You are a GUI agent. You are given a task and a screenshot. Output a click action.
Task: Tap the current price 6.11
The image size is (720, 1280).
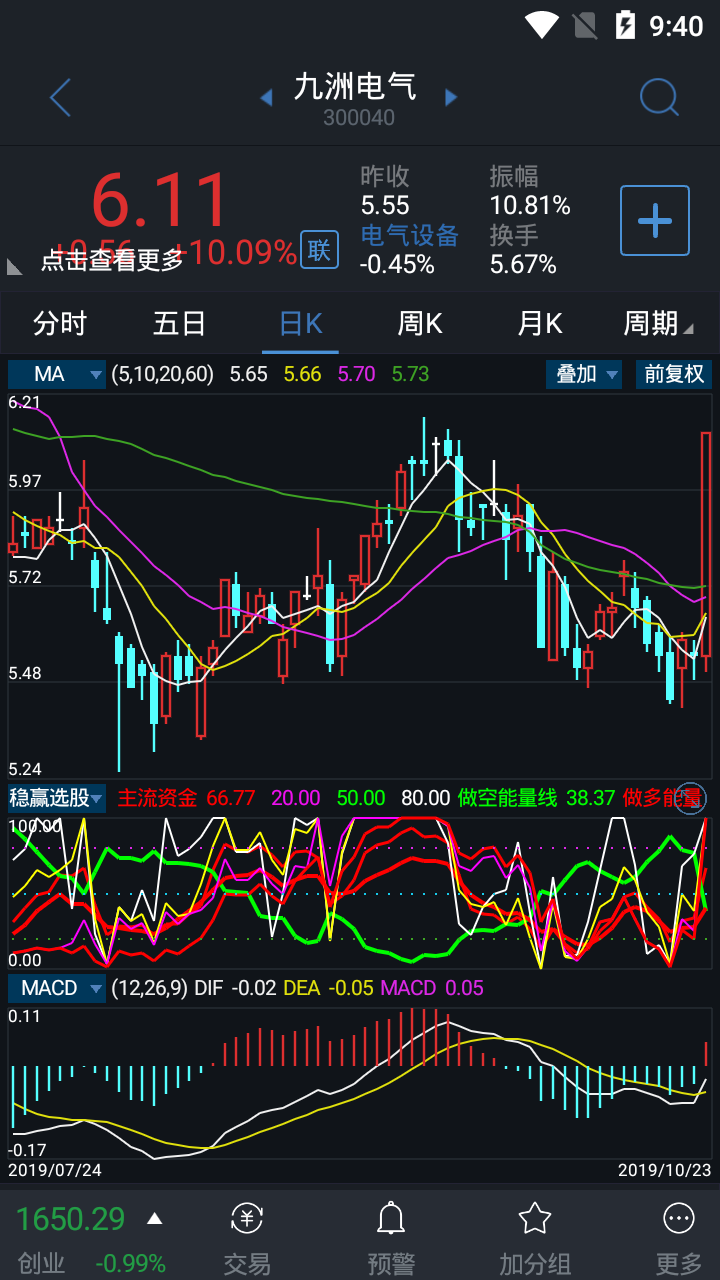pyautogui.click(x=160, y=200)
